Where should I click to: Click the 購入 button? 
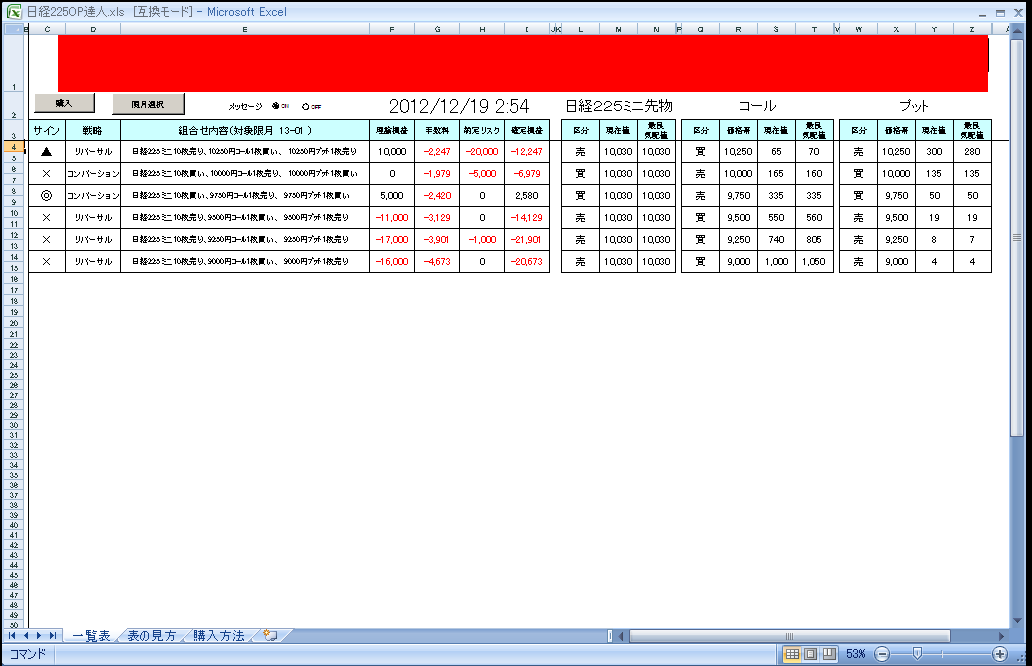pyautogui.click(x=64, y=103)
